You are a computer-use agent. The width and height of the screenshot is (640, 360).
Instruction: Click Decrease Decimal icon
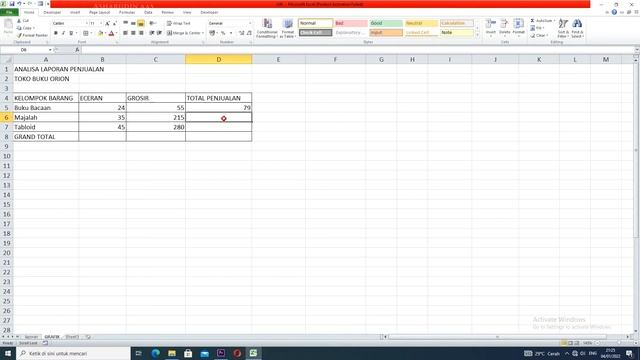249,33
